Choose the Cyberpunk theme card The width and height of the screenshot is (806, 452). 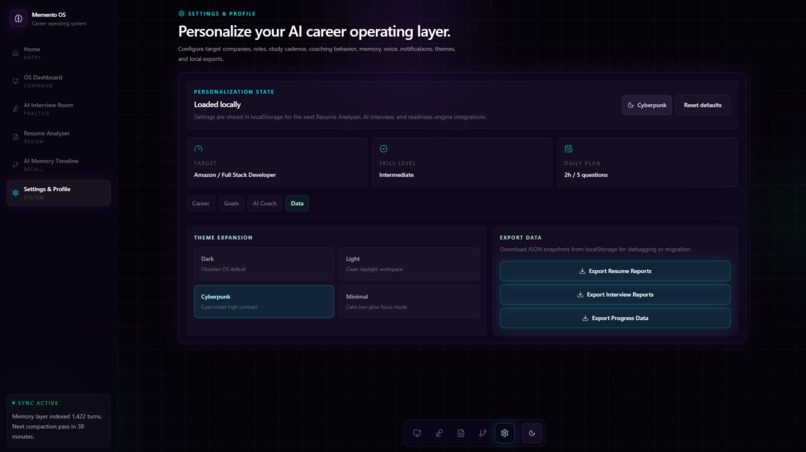pyautogui.click(x=264, y=301)
